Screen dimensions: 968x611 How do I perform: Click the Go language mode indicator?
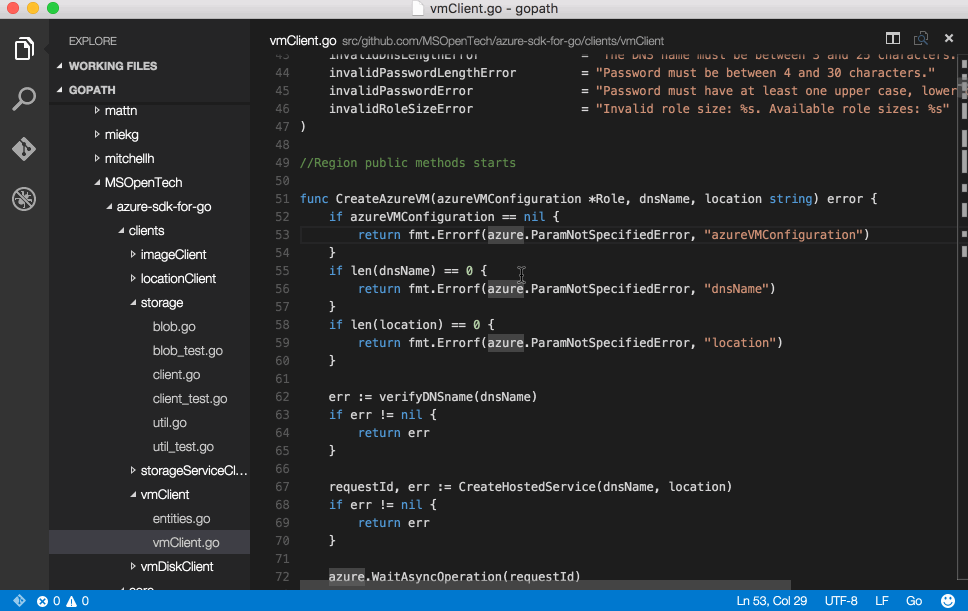coord(913,601)
